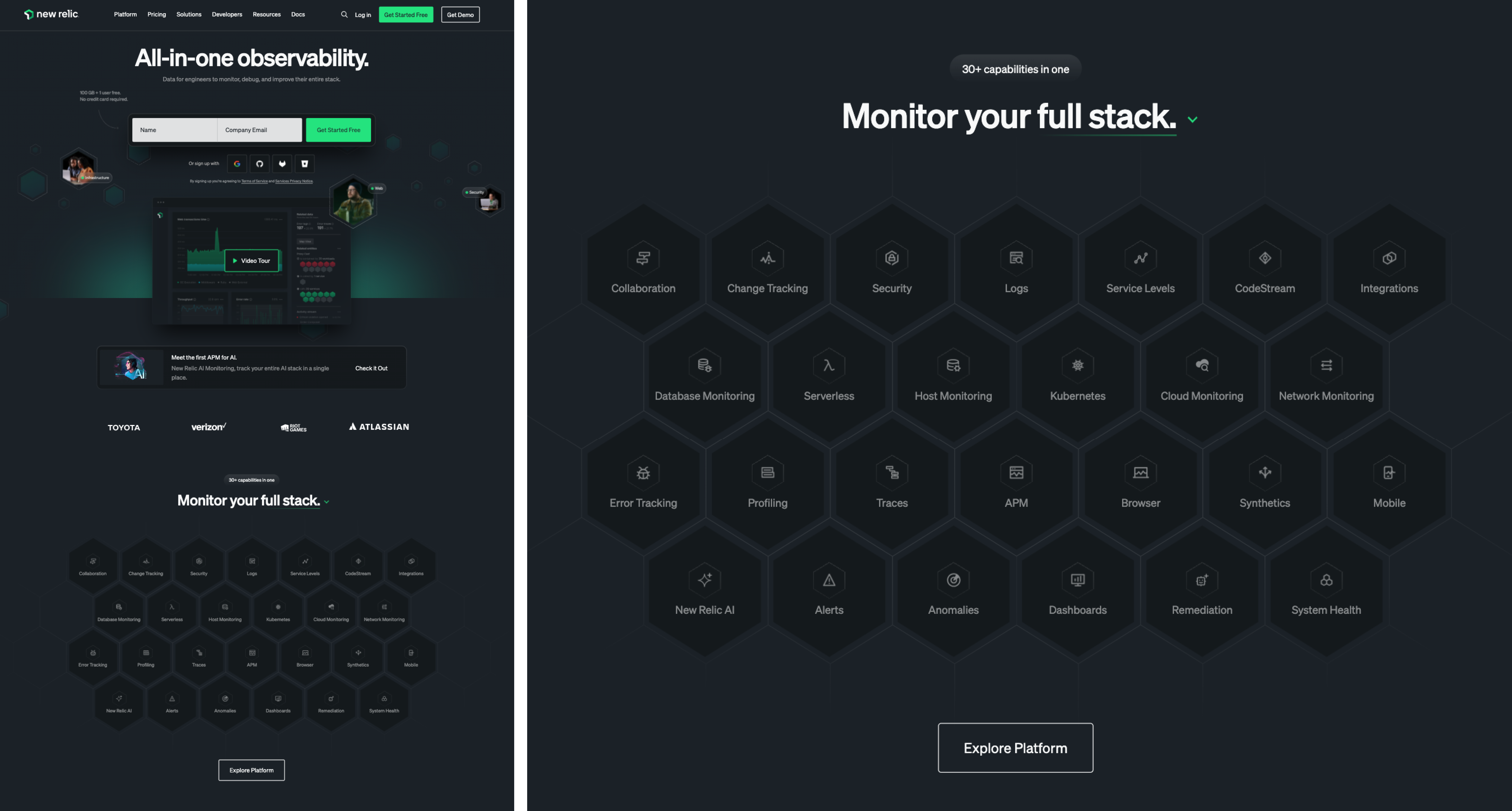Click the small APM hexagon in the full-page view
The width and height of the screenshot is (1512, 811).
tap(252, 657)
